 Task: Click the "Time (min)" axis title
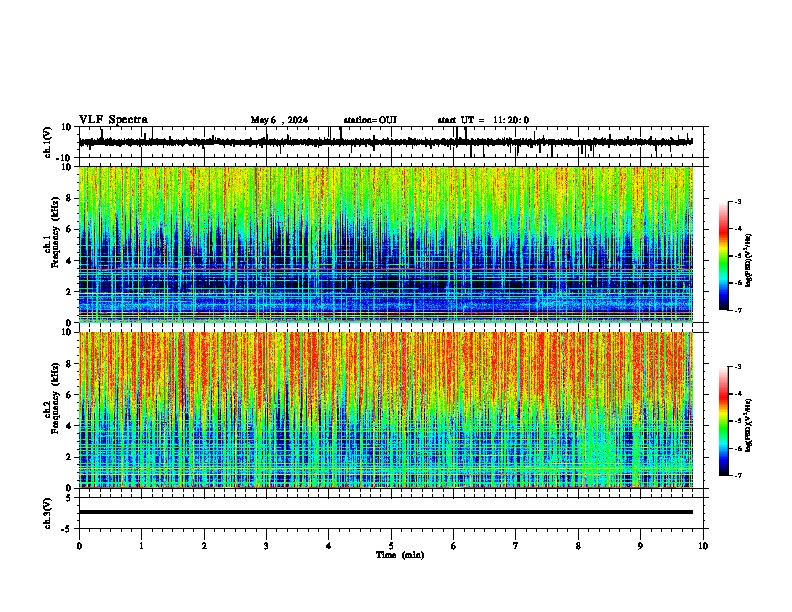point(400,555)
